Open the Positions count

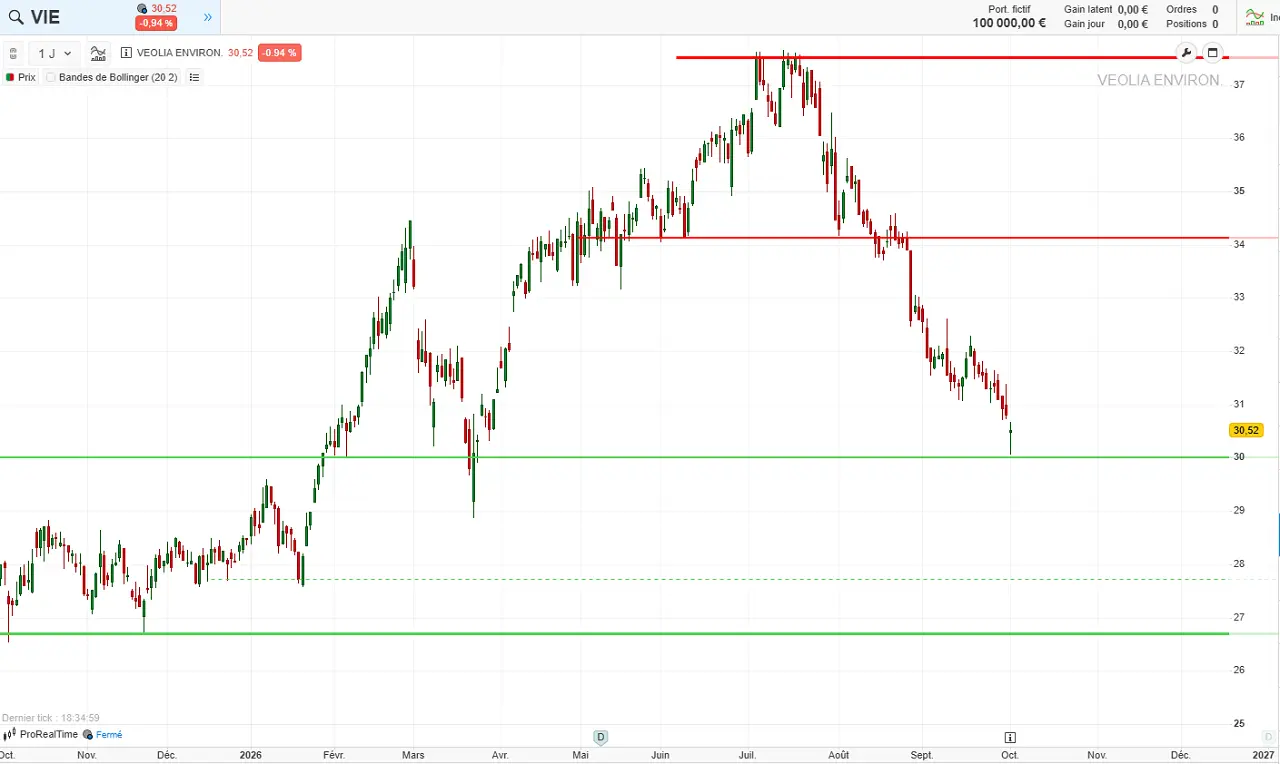click(1215, 24)
